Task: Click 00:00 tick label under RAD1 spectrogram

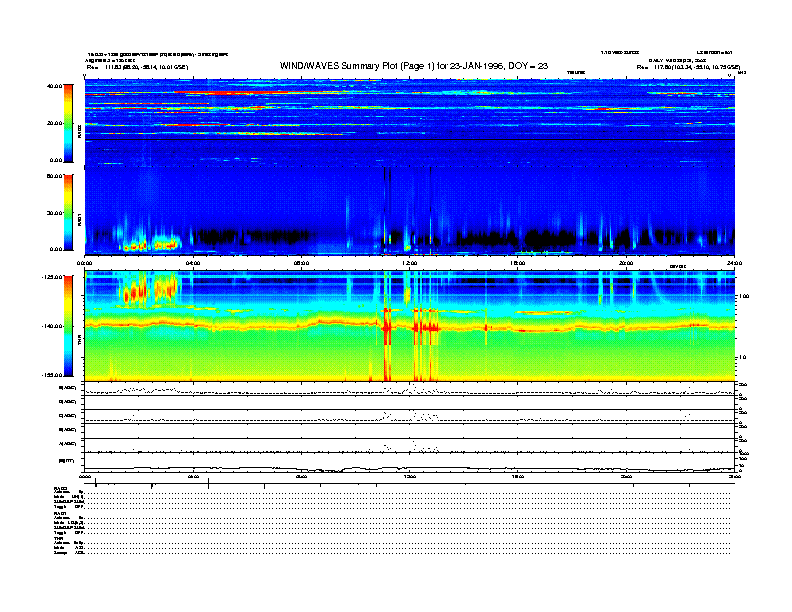Action: (85, 263)
